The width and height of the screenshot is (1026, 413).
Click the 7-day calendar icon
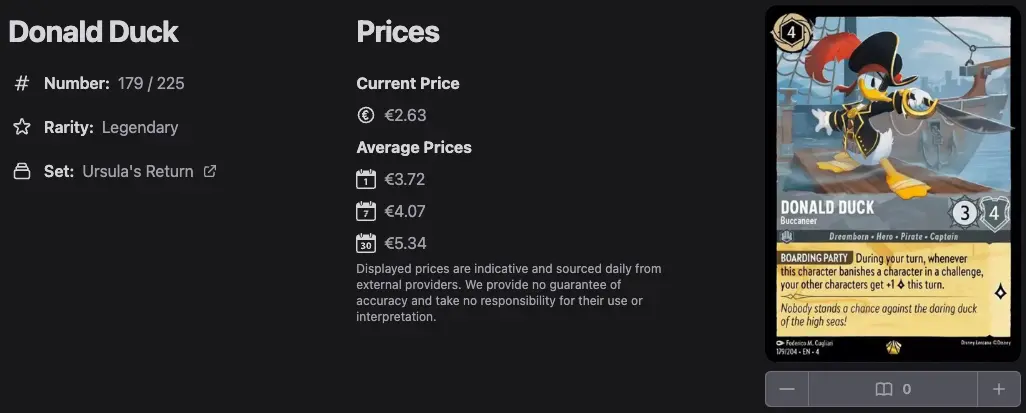(x=366, y=211)
